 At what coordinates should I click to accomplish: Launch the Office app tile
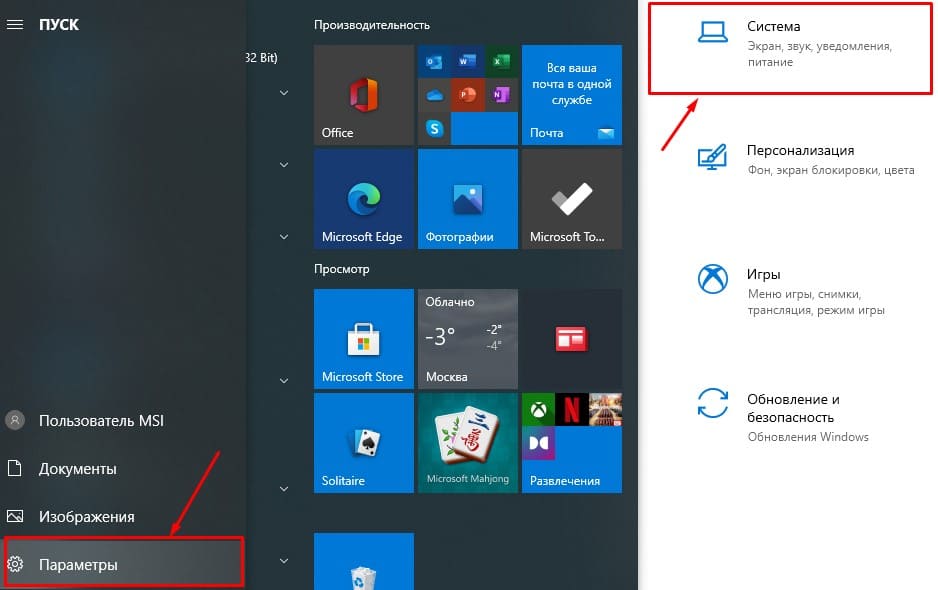[363, 93]
